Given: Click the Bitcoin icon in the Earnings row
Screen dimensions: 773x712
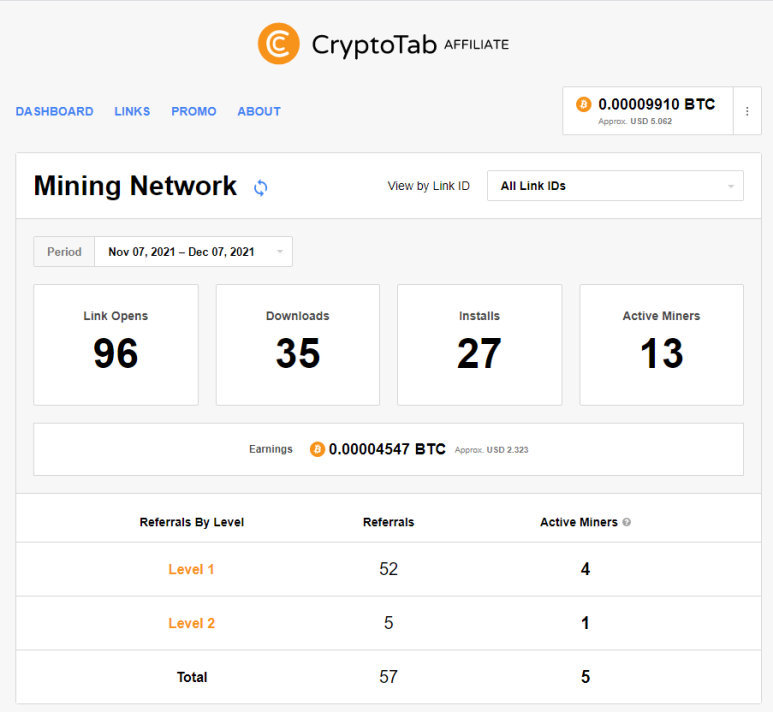Looking at the screenshot, I should click(317, 449).
